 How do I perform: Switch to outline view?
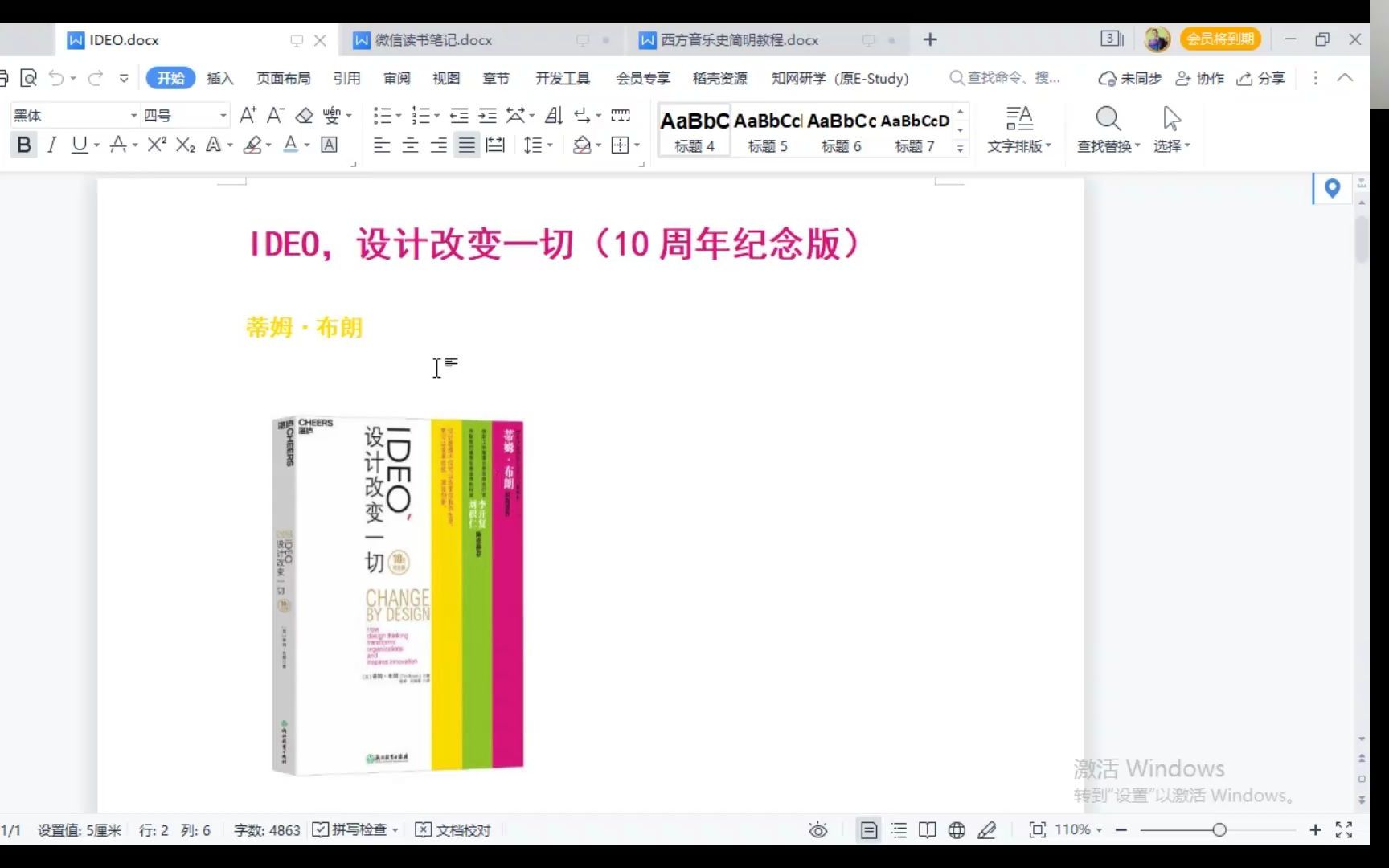899,830
